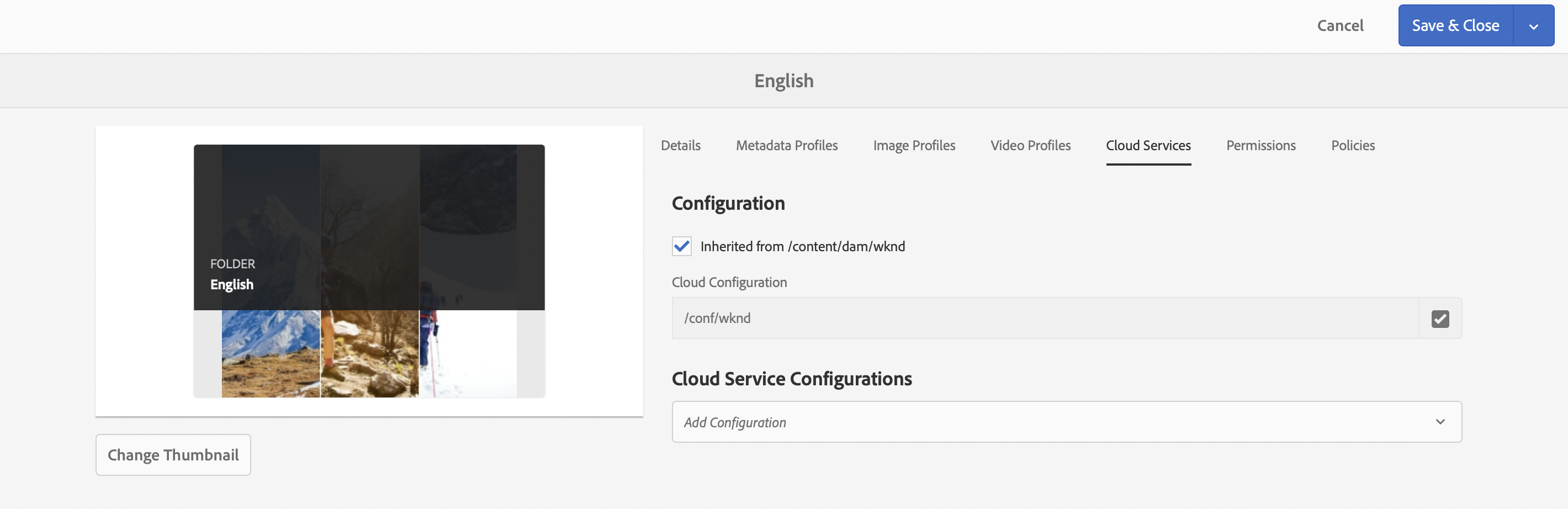The image size is (1568, 509).
Task: Expand the Save & Close options arrow
Action: pos(1533,26)
